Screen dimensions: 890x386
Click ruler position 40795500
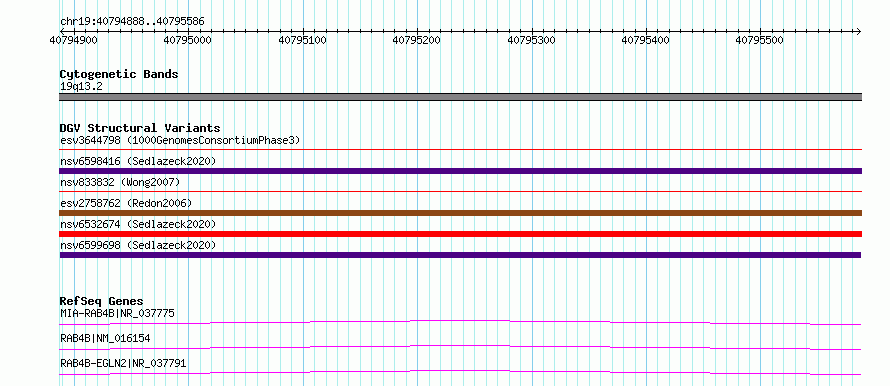(x=759, y=40)
